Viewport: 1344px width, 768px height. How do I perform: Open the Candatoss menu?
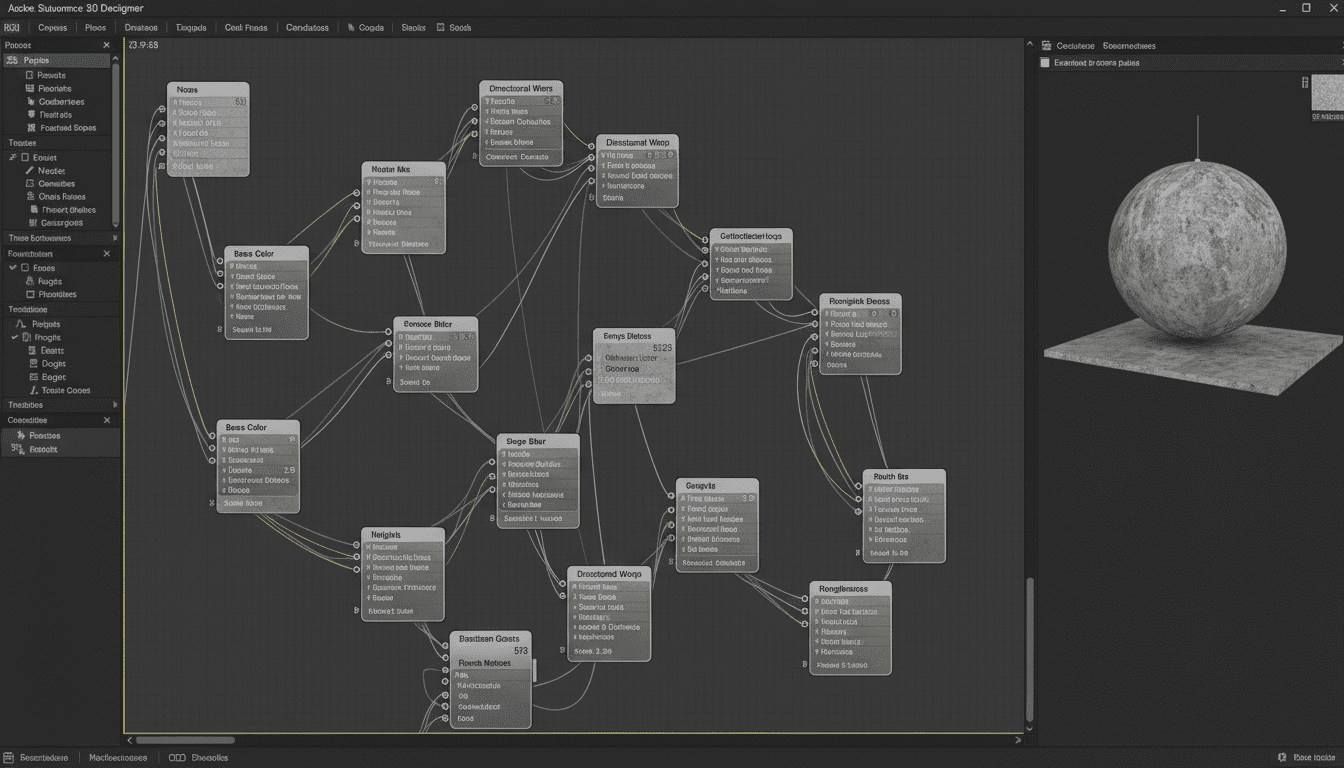point(307,28)
